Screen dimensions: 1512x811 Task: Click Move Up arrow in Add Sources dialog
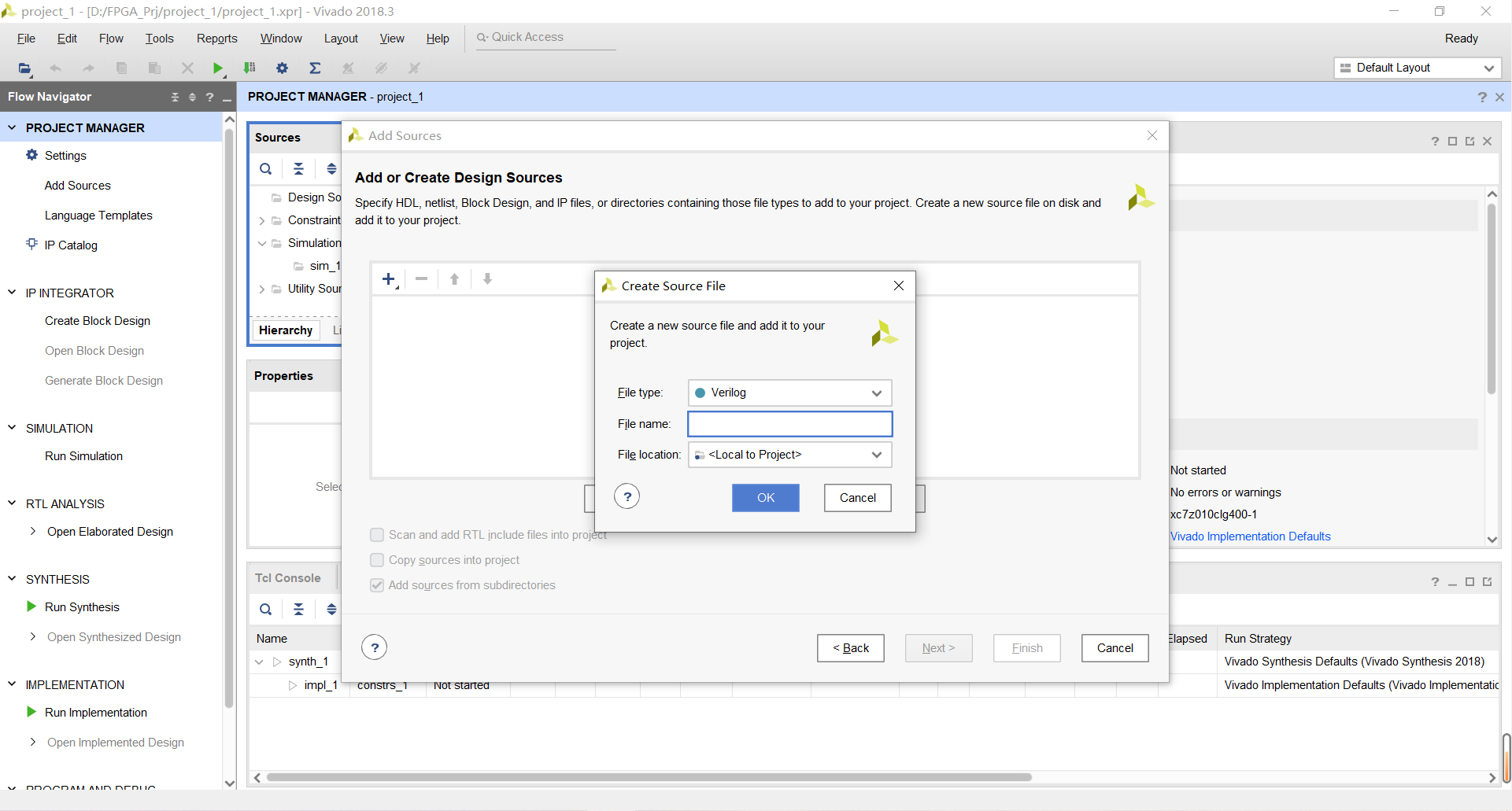454,278
